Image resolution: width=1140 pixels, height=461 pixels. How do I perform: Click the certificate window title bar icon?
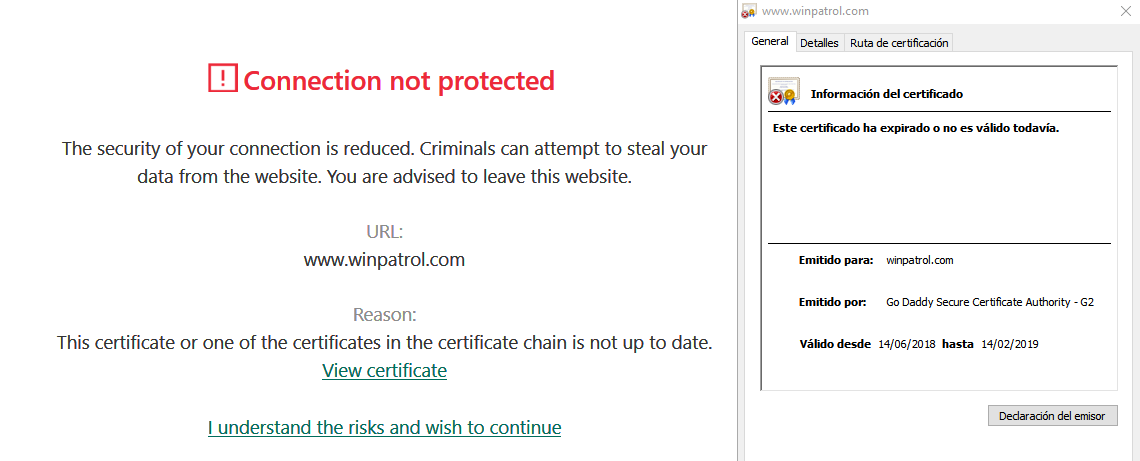click(x=749, y=12)
